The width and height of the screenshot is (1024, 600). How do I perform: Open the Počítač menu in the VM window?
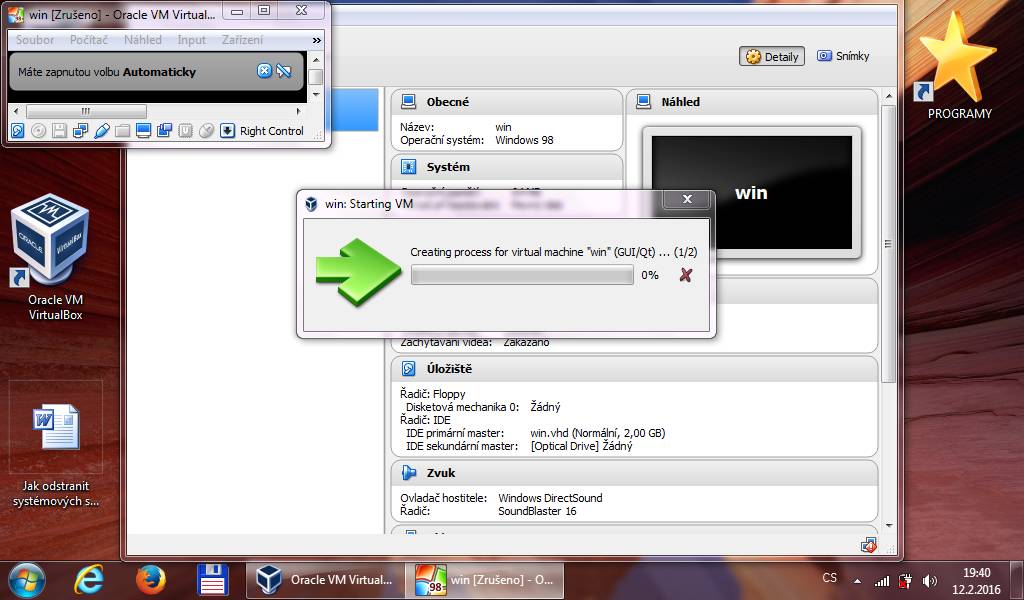[x=89, y=40]
